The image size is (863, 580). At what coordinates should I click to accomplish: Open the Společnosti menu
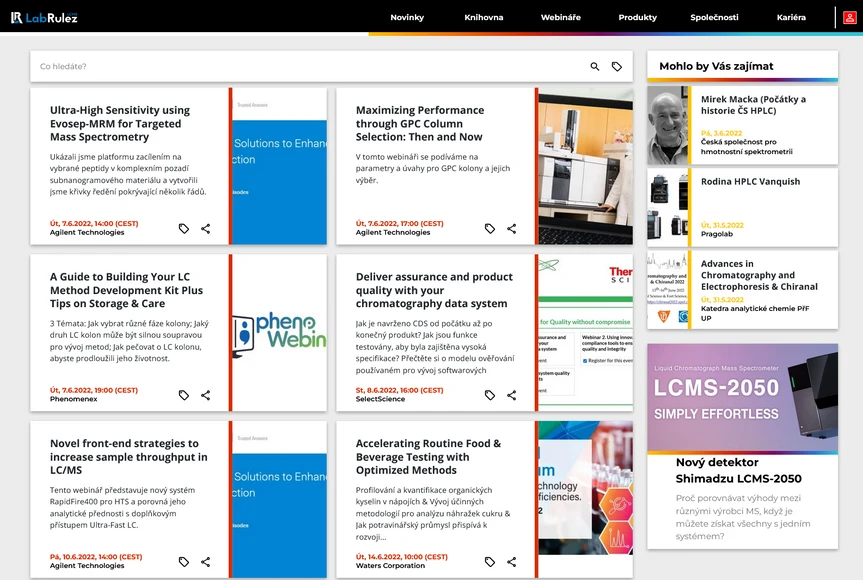[x=714, y=18]
